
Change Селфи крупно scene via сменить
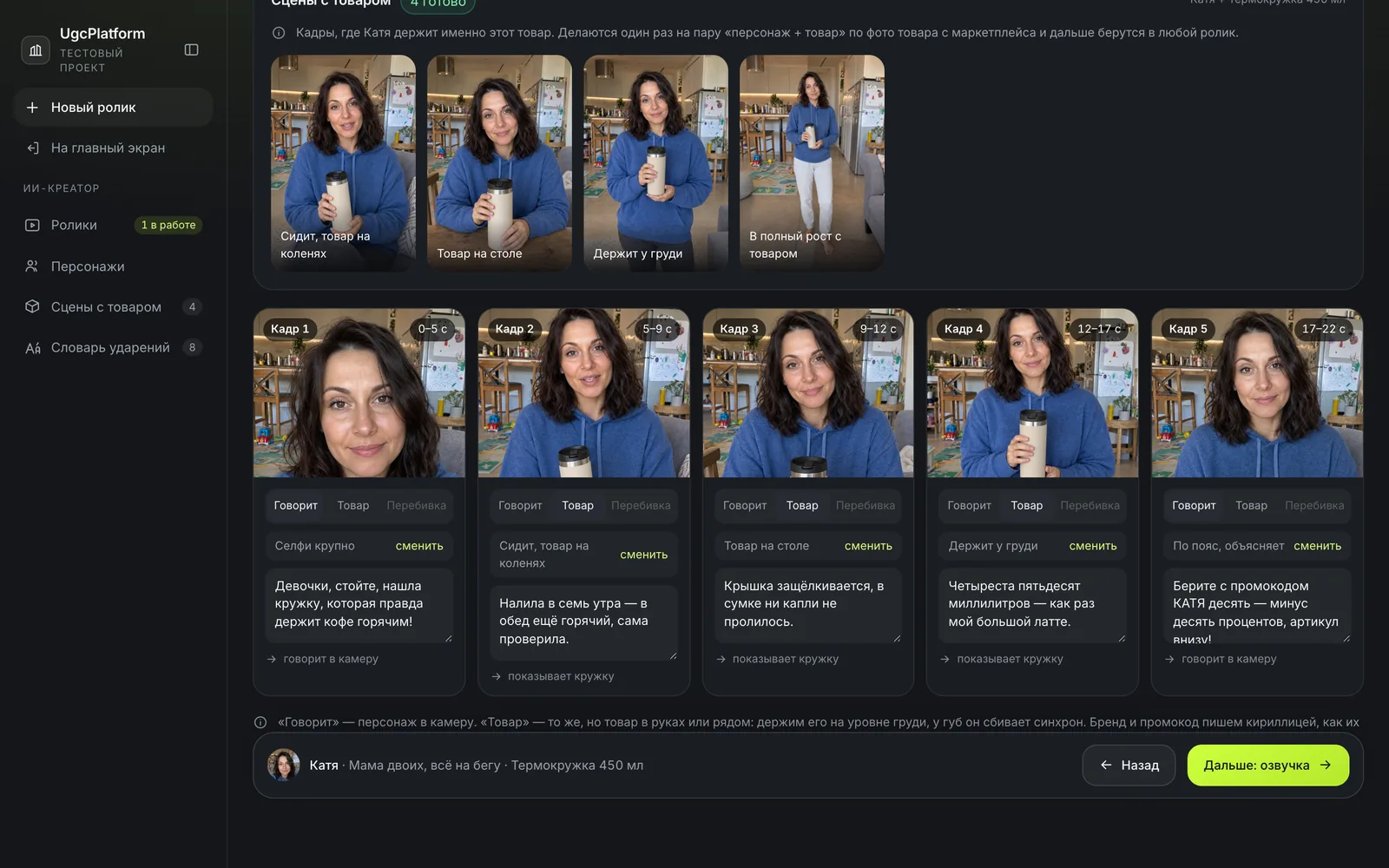[x=419, y=547]
